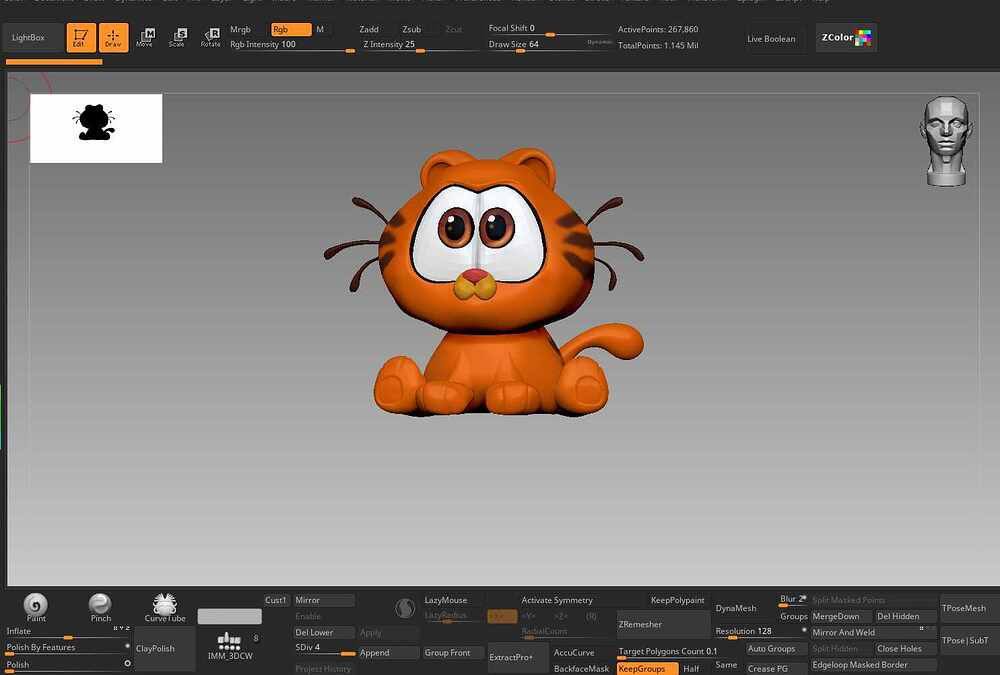Click the DynaMesh Resolution slider
Viewport: 1000px width, 675px height.
[x=760, y=632]
